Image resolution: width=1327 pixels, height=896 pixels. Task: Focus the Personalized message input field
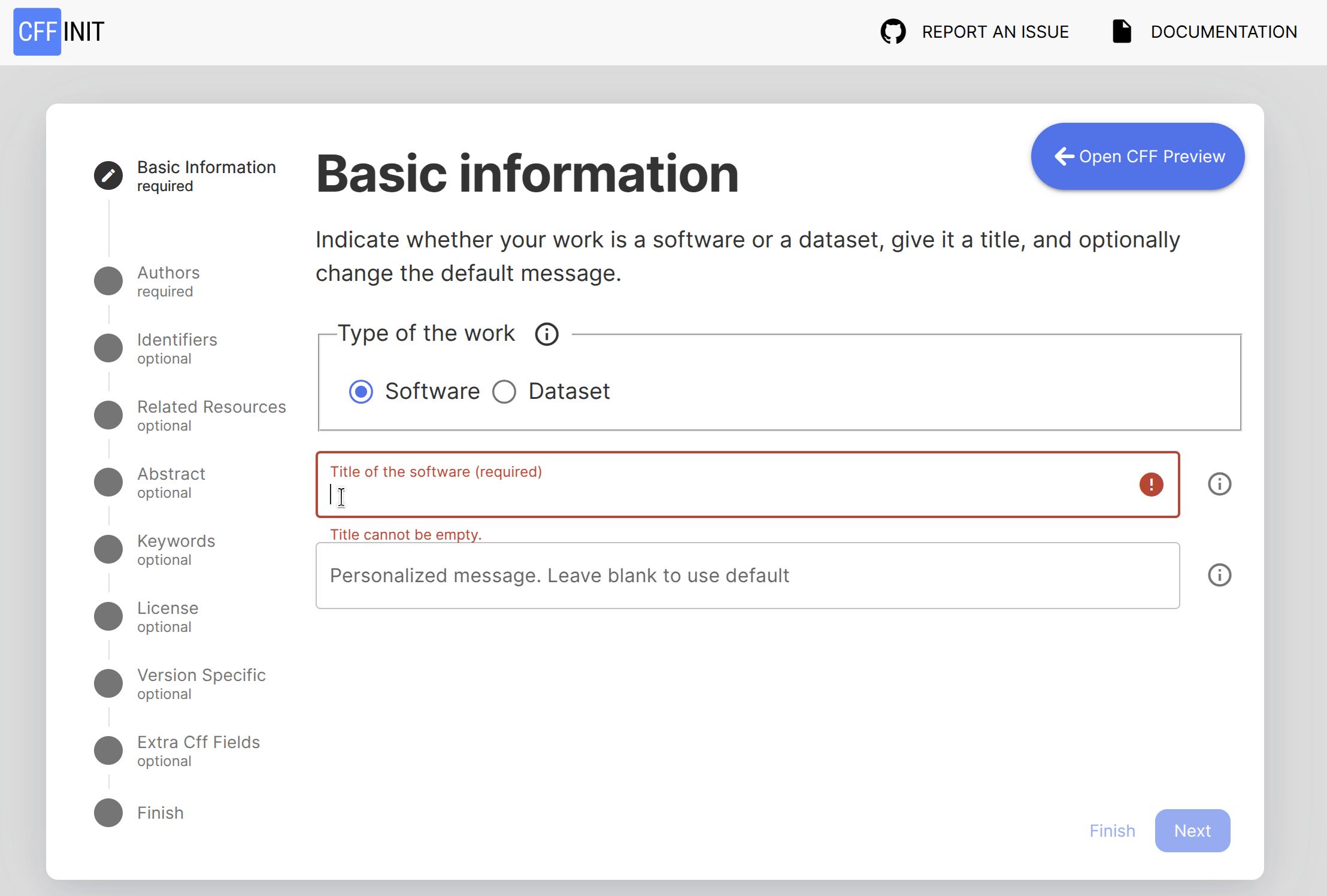click(x=747, y=576)
